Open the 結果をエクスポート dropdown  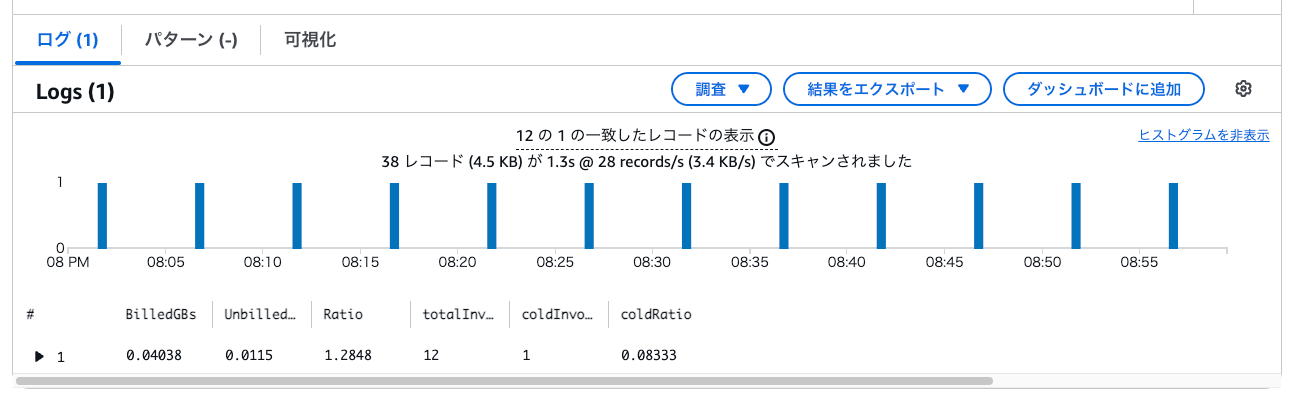[x=887, y=89]
